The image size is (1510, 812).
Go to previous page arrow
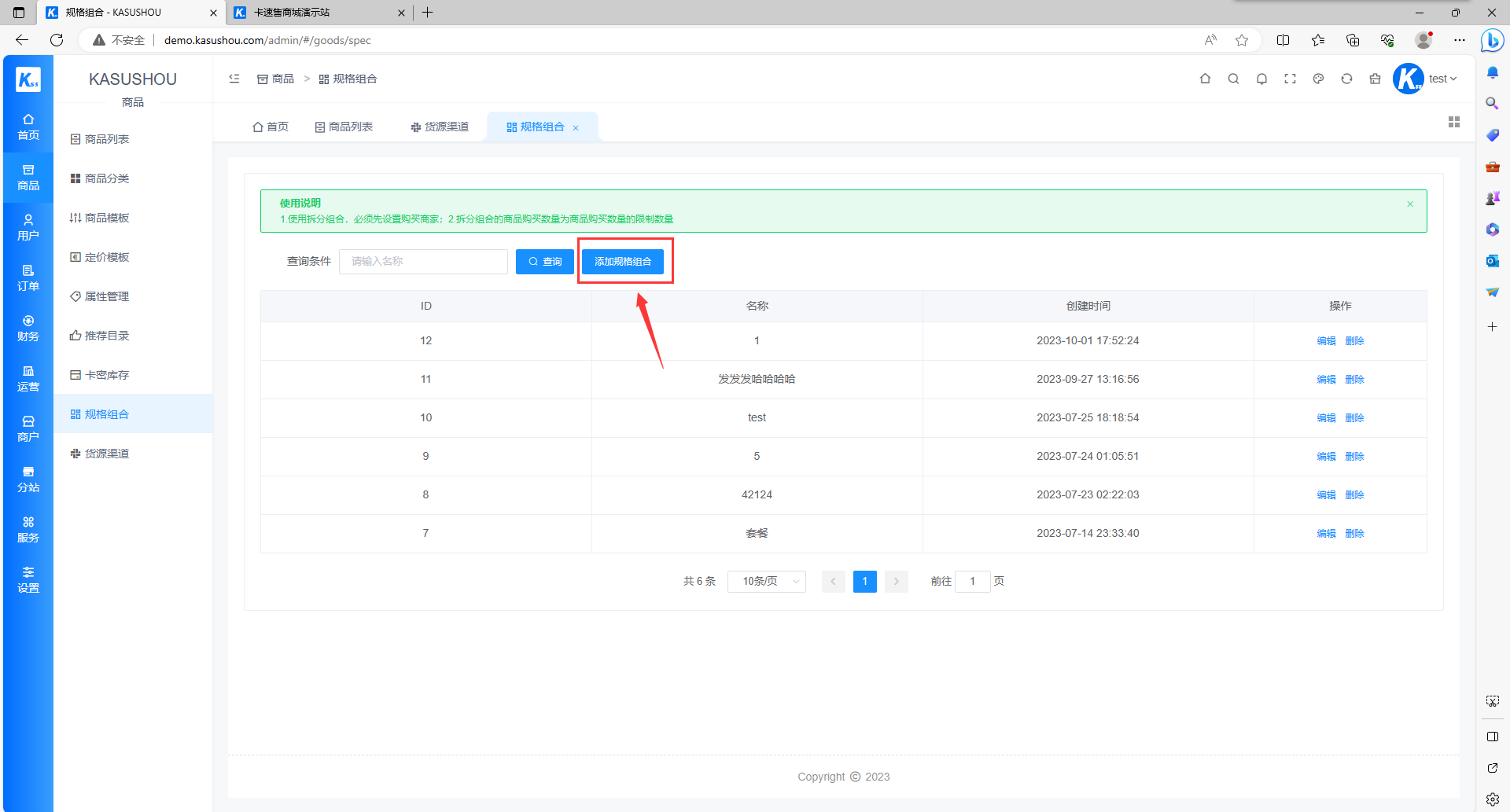(834, 582)
